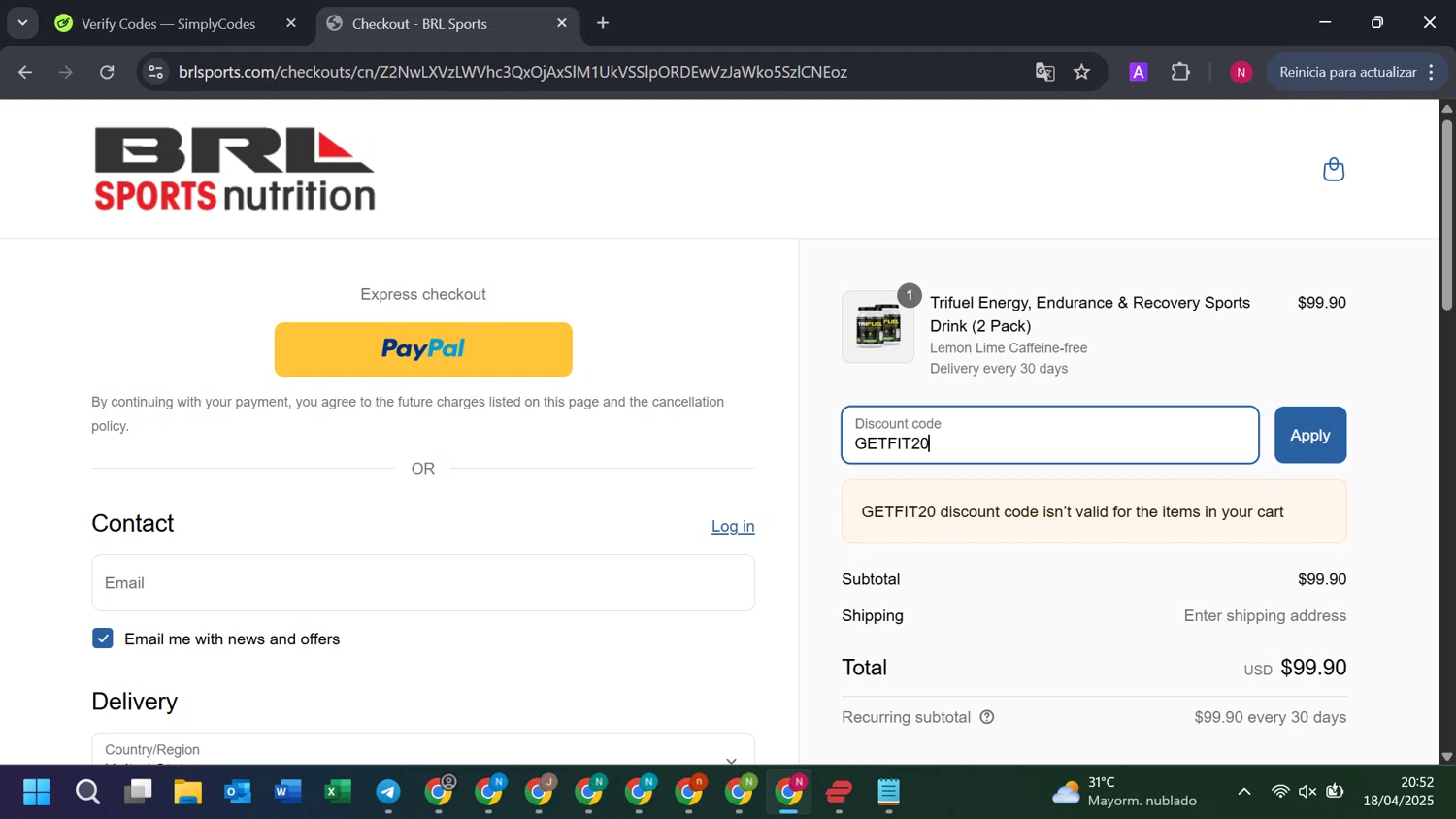Open Chrome window with the J profile badge

coord(540,793)
